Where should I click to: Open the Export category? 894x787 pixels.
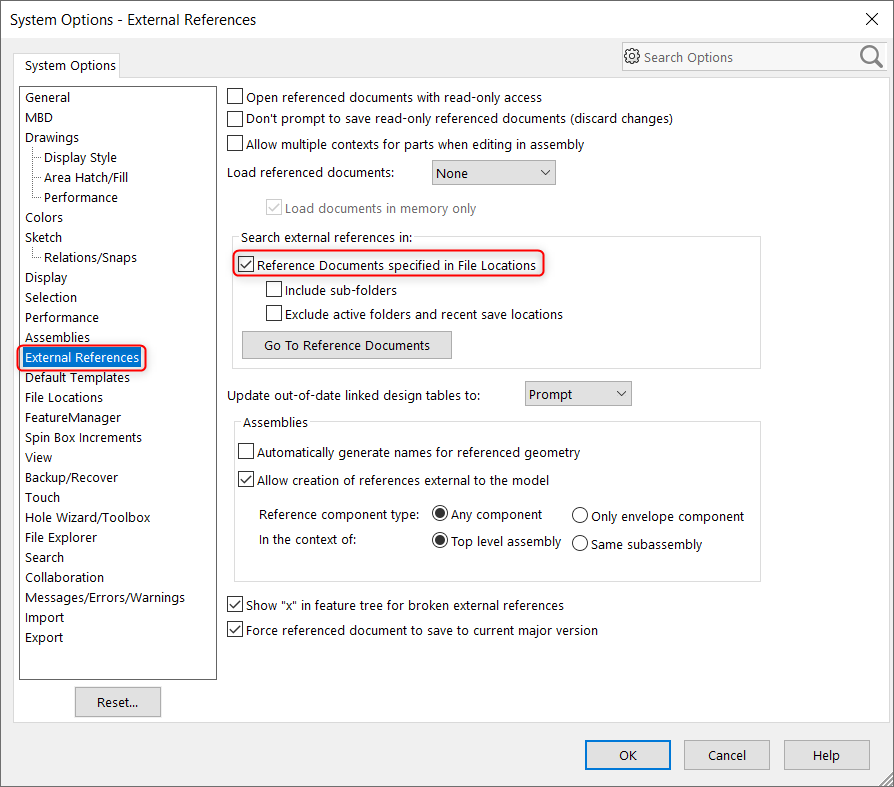[x=44, y=638]
